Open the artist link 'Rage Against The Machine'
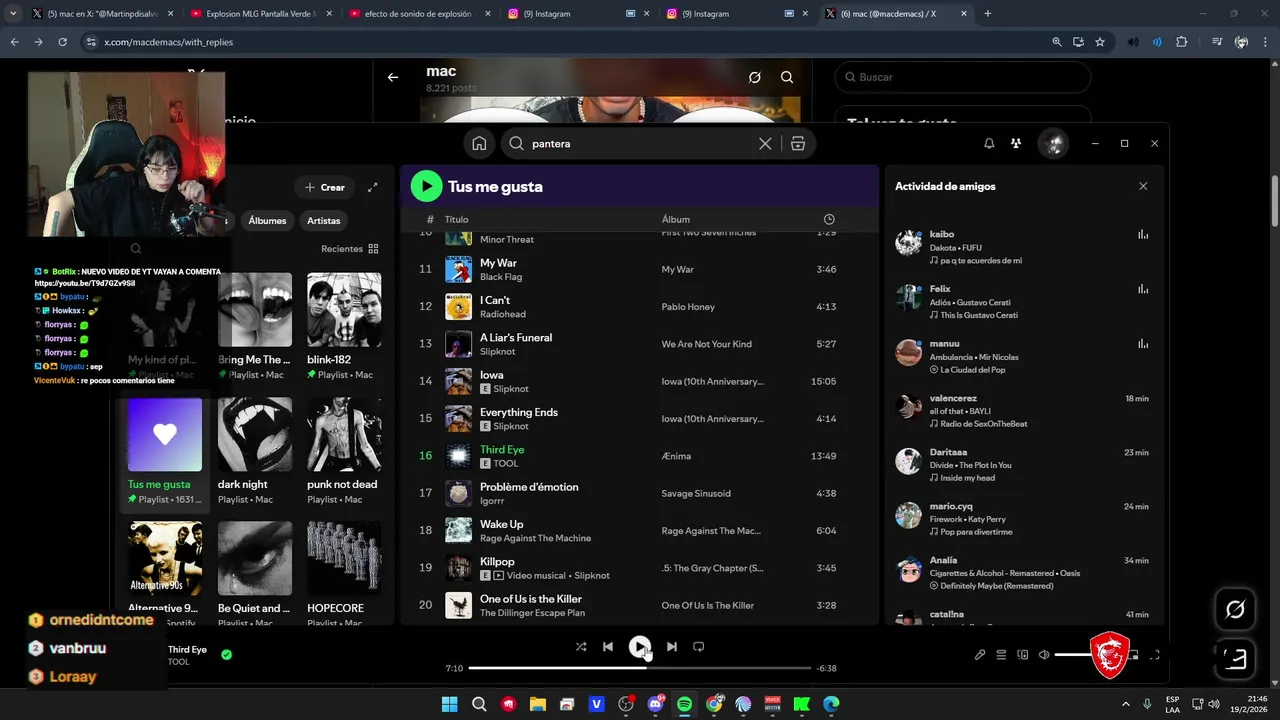The width and height of the screenshot is (1280, 720). point(535,538)
